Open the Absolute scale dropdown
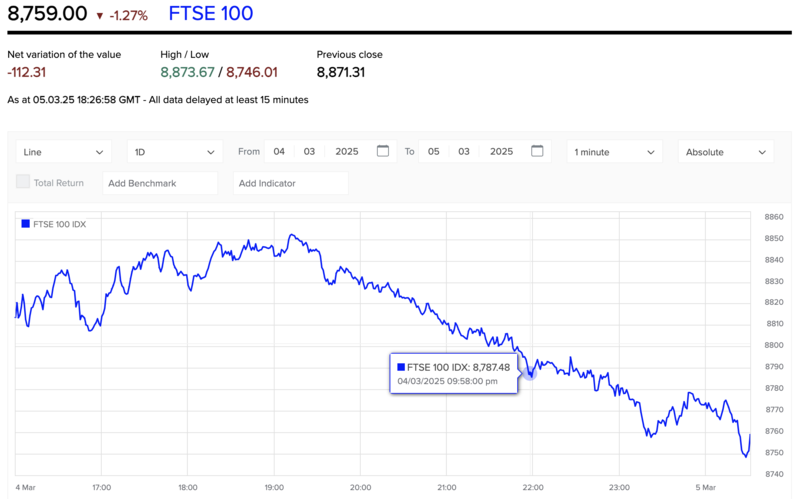The image size is (800, 499). click(x=726, y=152)
